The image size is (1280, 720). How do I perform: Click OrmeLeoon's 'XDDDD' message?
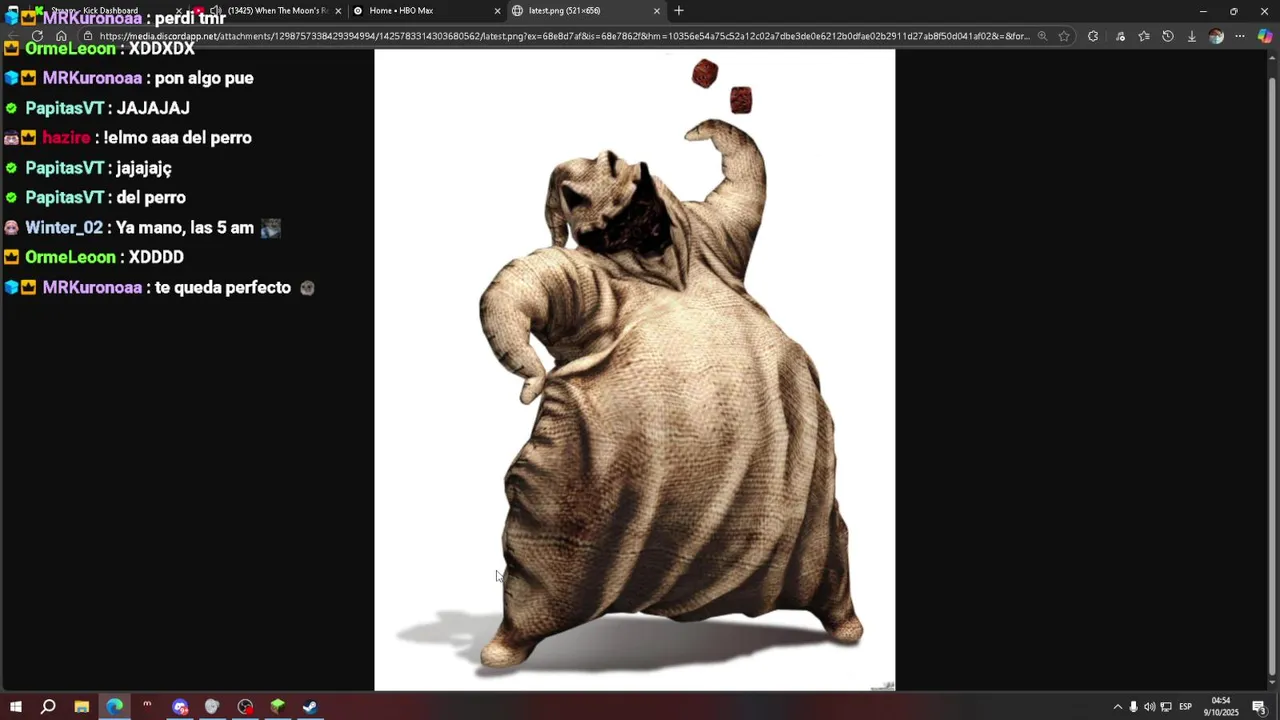click(x=156, y=257)
